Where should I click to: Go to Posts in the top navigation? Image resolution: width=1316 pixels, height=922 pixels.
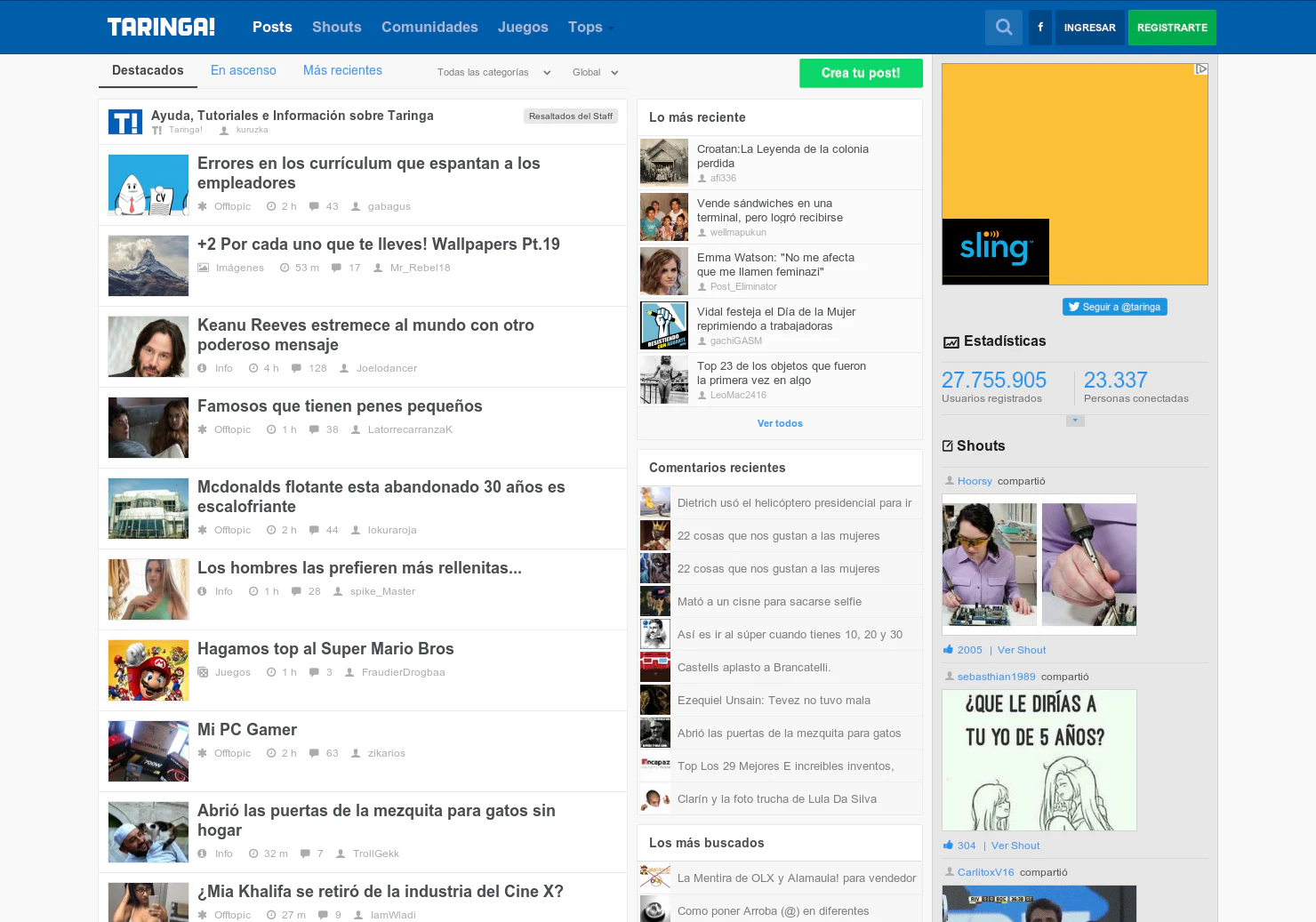click(272, 28)
